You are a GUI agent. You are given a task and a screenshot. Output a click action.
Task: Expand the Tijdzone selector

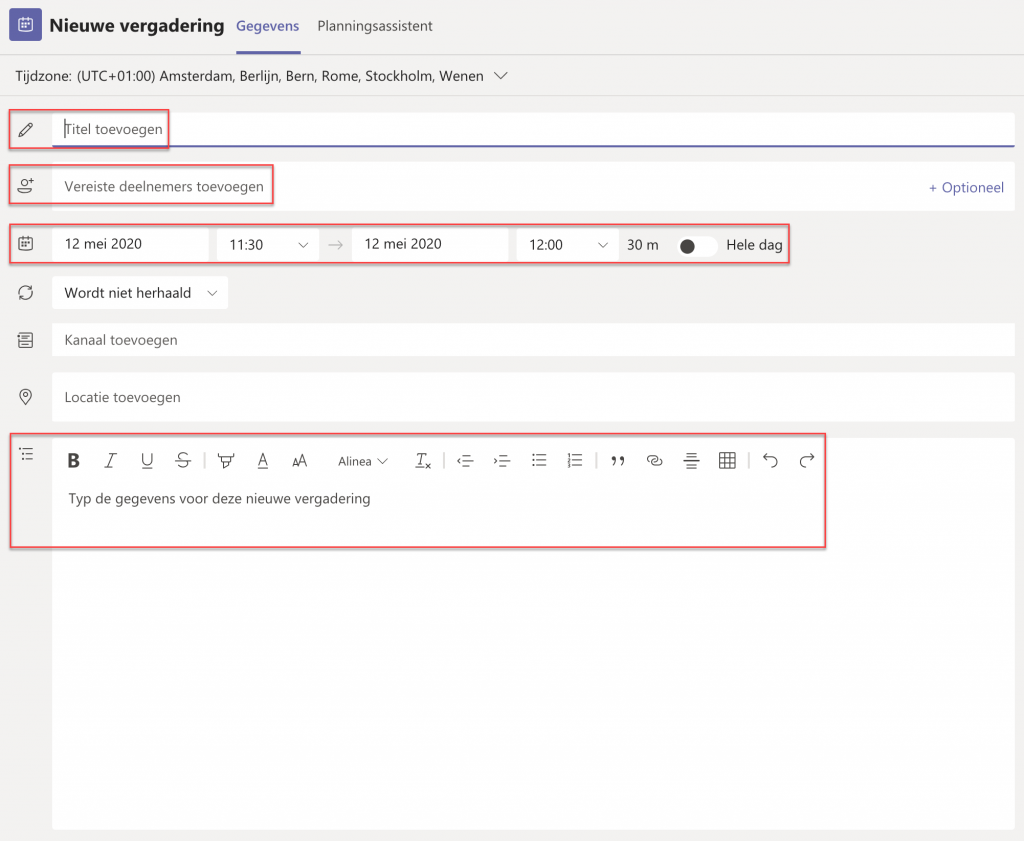pyautogui.click(x=501, y=76)
